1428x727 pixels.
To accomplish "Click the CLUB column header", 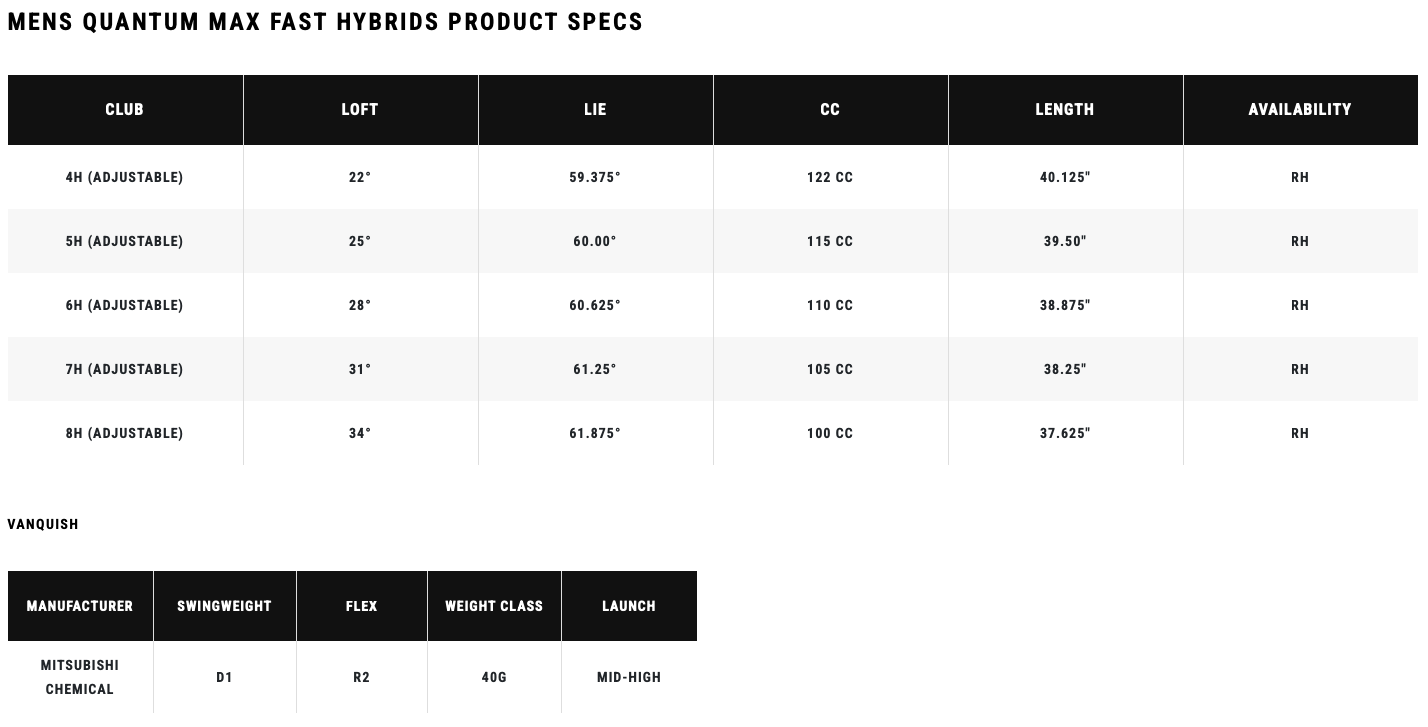I will click(125, 110).
